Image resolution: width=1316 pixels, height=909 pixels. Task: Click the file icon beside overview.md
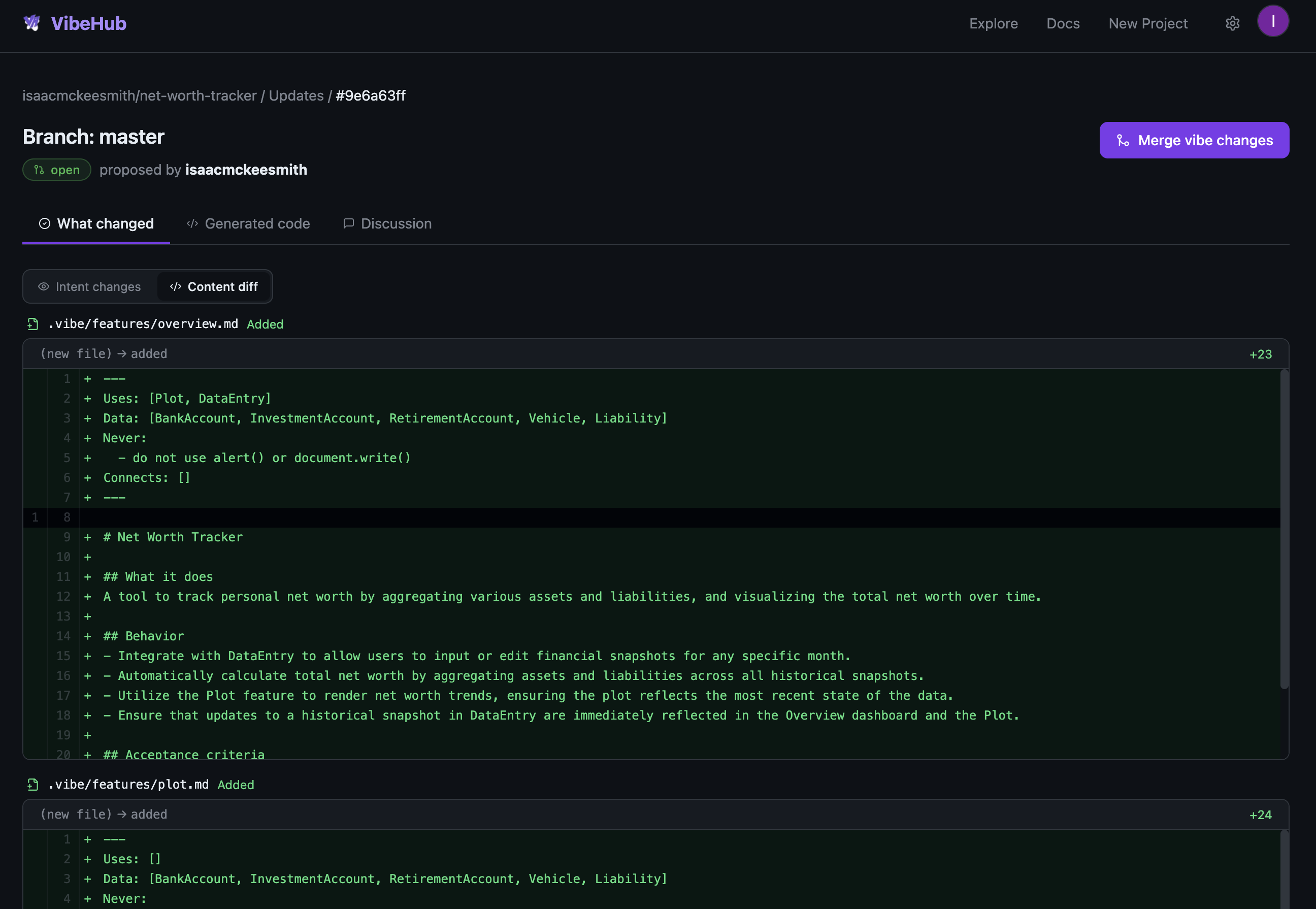pos(32,323)
